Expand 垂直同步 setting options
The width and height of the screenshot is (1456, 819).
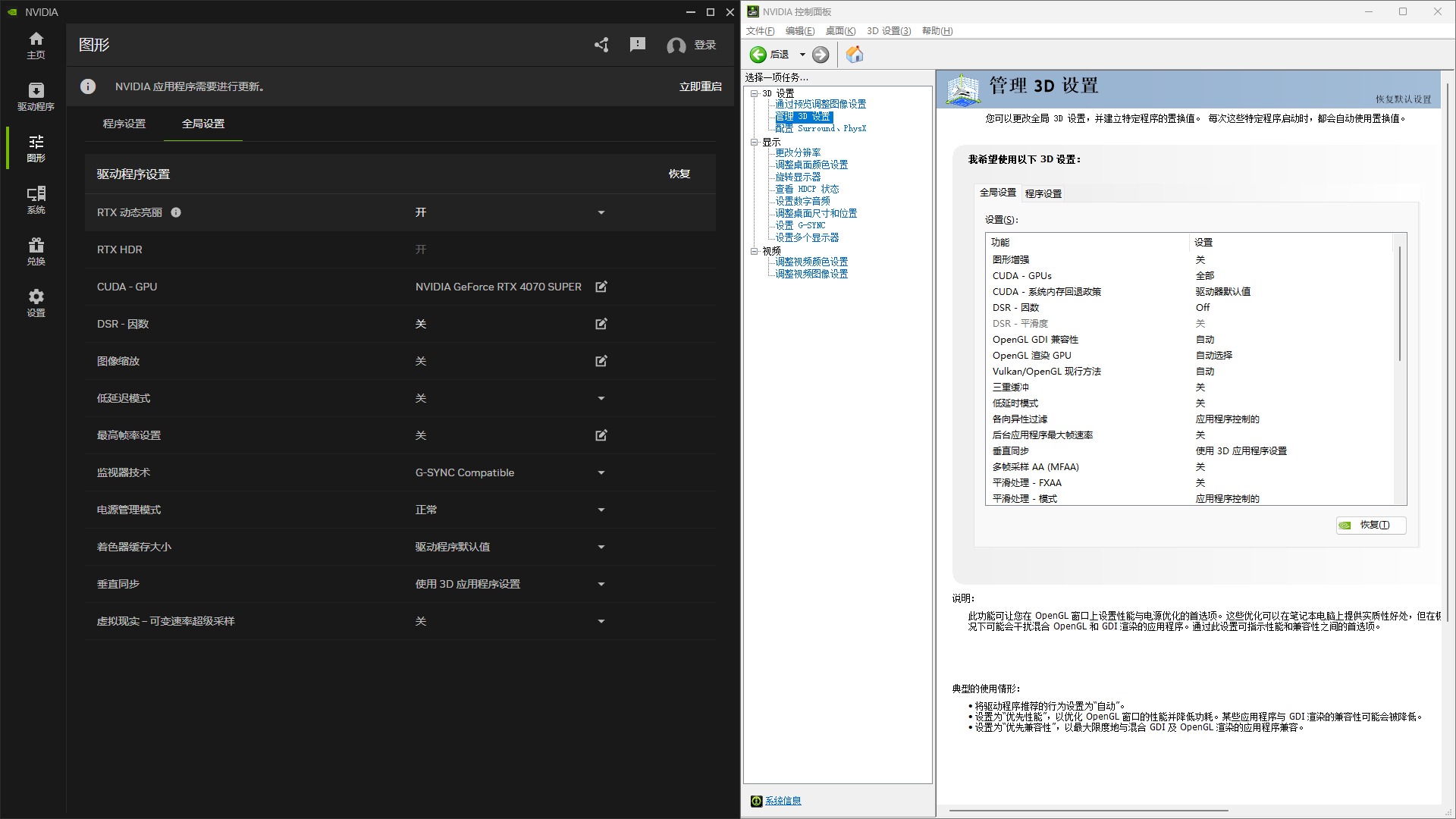pyautogui.click(x=601, y=584)
